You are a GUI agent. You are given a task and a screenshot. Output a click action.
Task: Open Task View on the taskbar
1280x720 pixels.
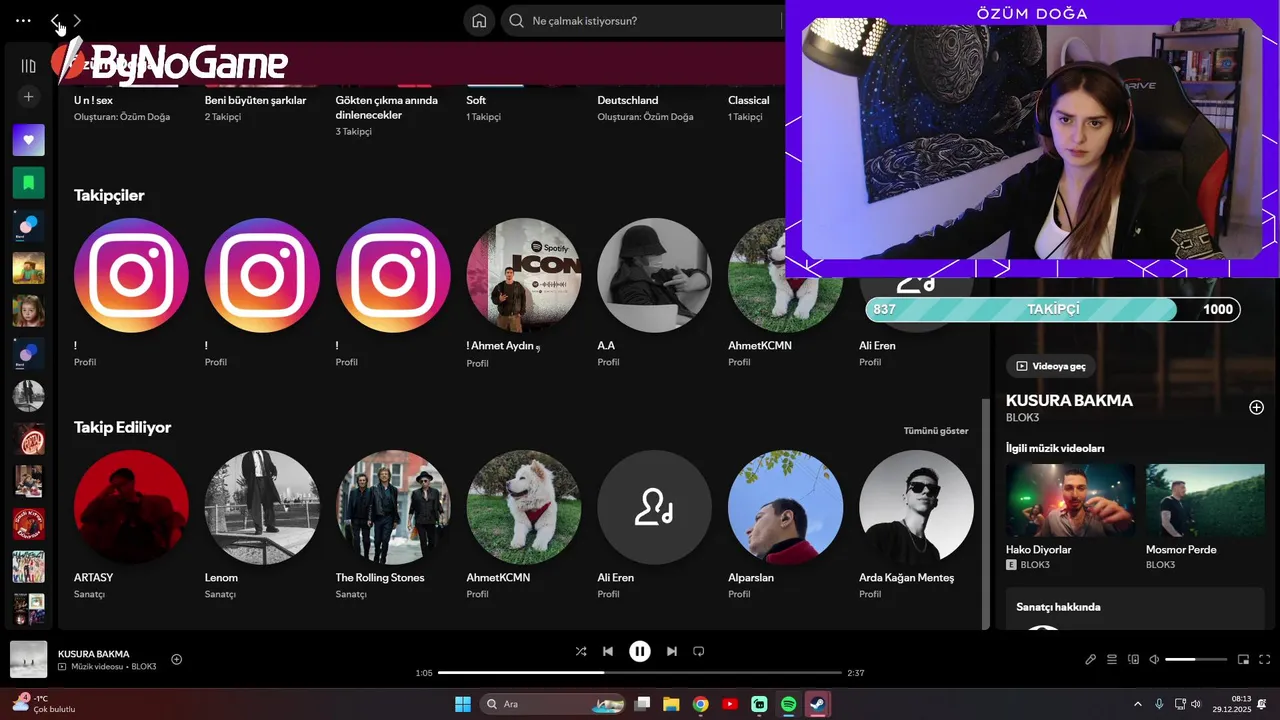pyautogui.click(x=643, y=704)
